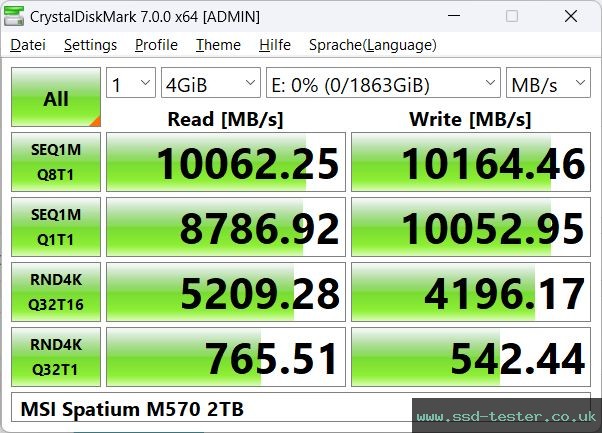Click the CrystalDiskMark app icon in title bar

pos(14,16)
